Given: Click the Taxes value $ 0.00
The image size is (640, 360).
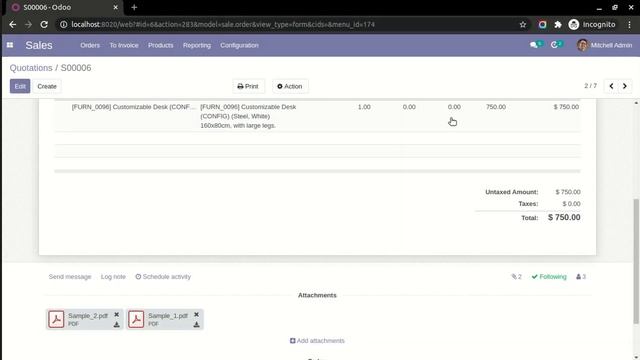Looking at the screenshot, I should 571,204.
